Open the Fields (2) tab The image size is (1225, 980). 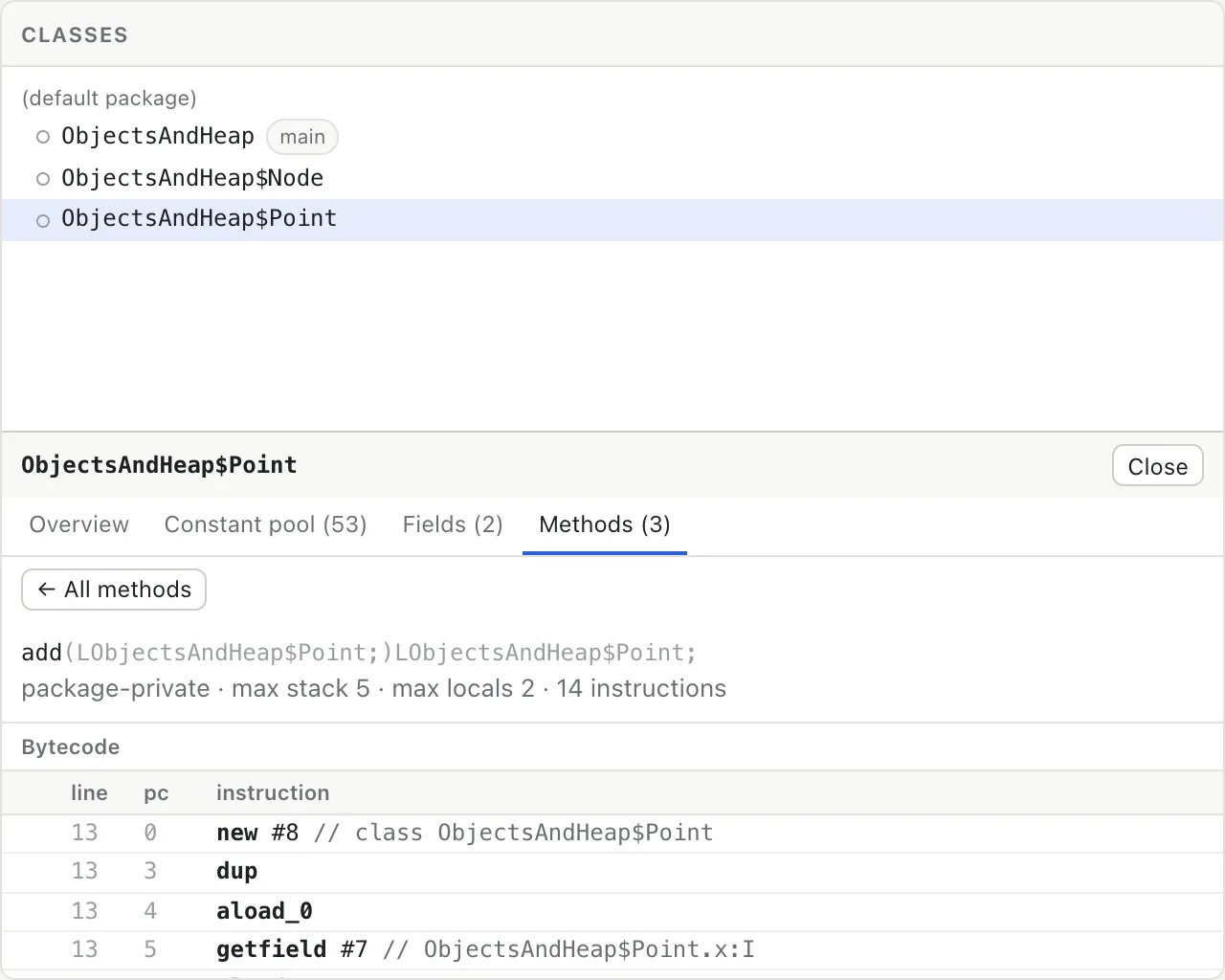453,524
